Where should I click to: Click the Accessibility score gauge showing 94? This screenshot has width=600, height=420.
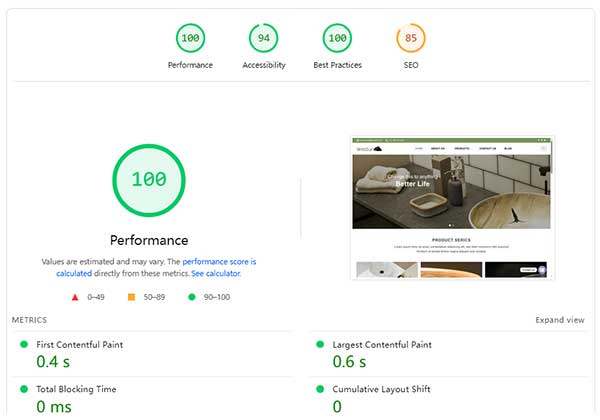(264, 39)
